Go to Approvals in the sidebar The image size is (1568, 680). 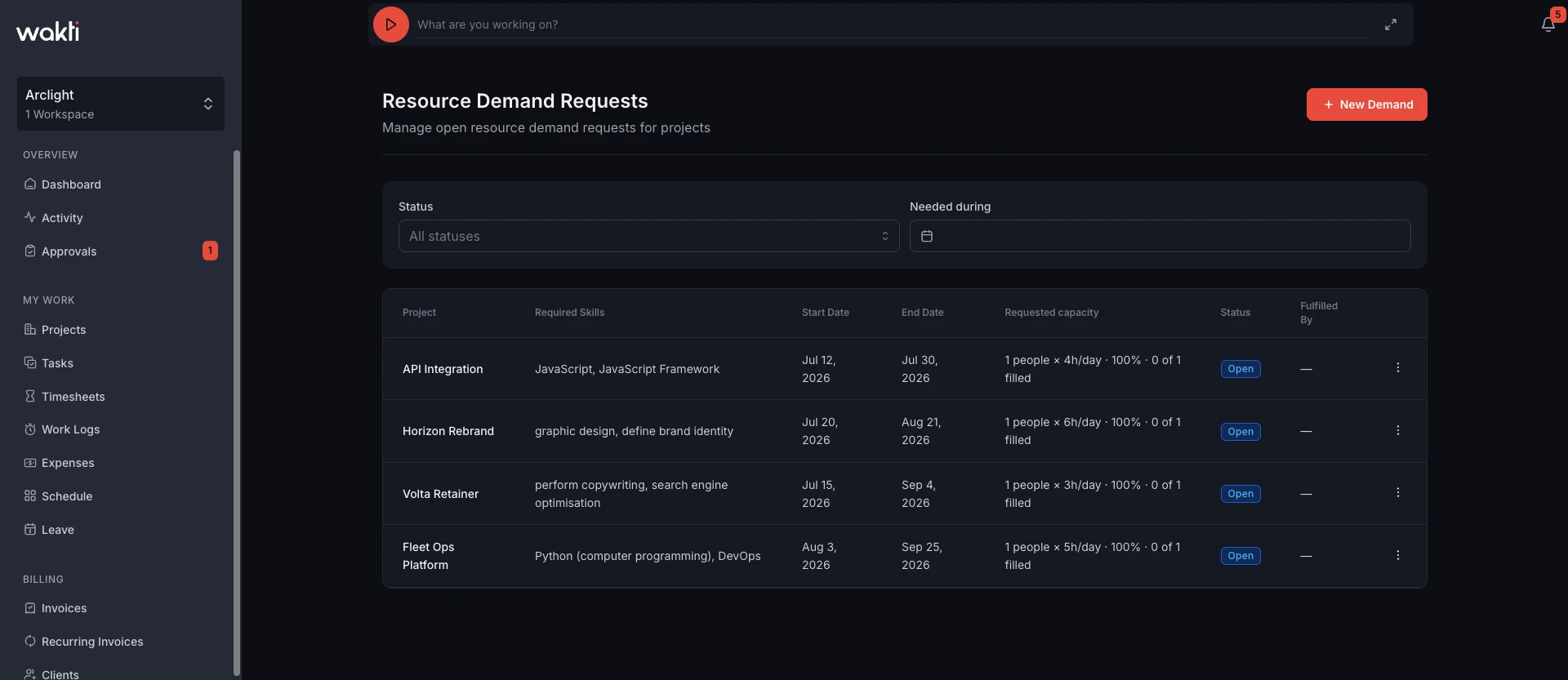click(x=69, y=251)
